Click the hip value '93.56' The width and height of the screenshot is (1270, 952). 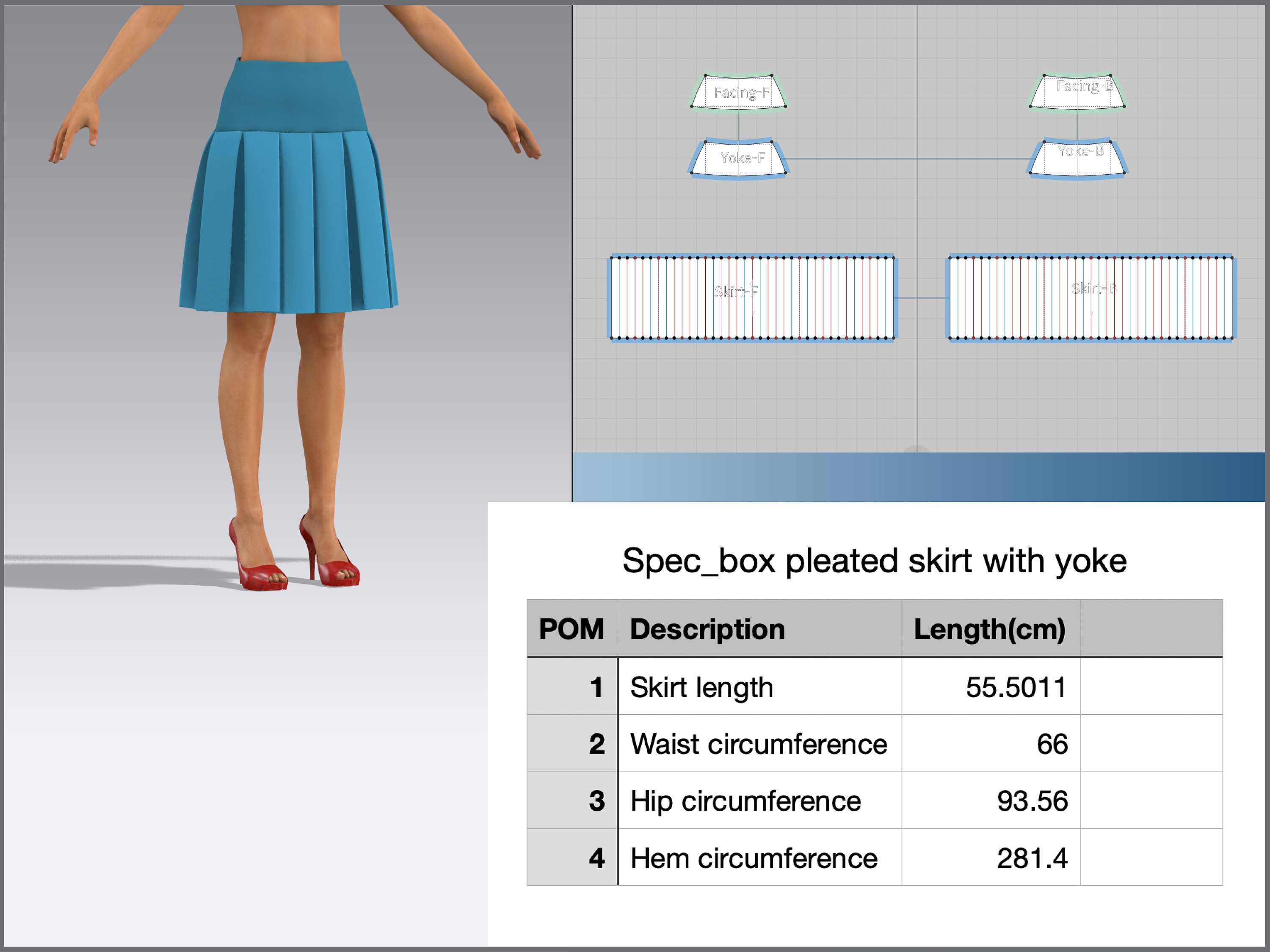pyautogui.click(x=1033, y=801)
